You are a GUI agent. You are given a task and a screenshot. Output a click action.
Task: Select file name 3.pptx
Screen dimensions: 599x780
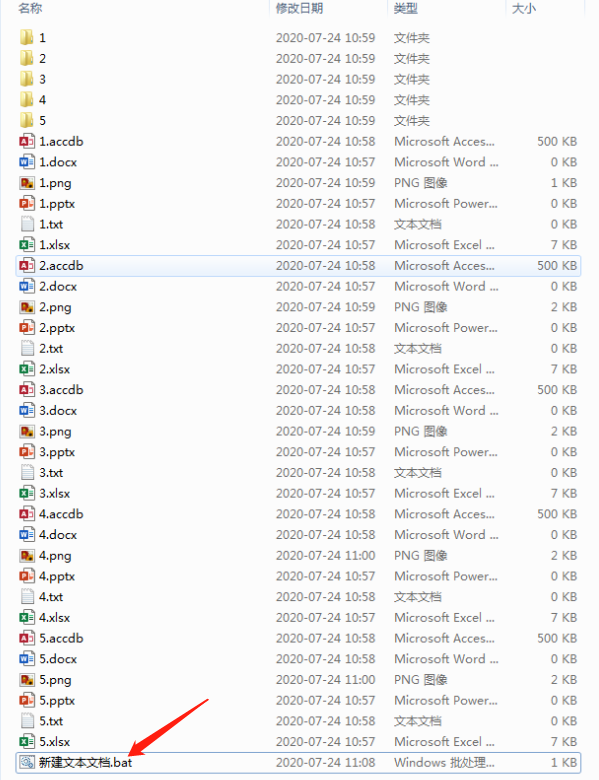pos(57,452)
